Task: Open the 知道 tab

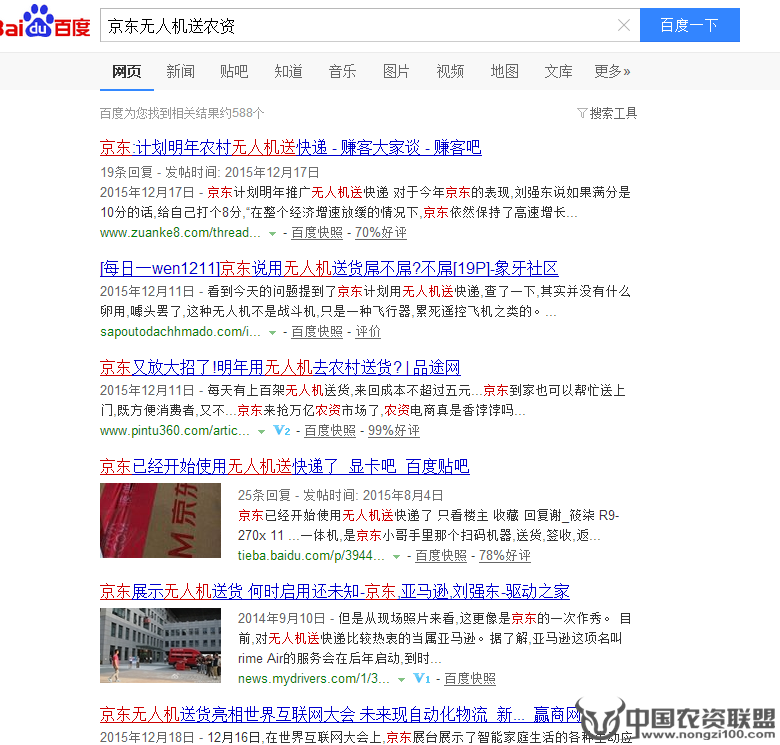Action: coord(288,71)
